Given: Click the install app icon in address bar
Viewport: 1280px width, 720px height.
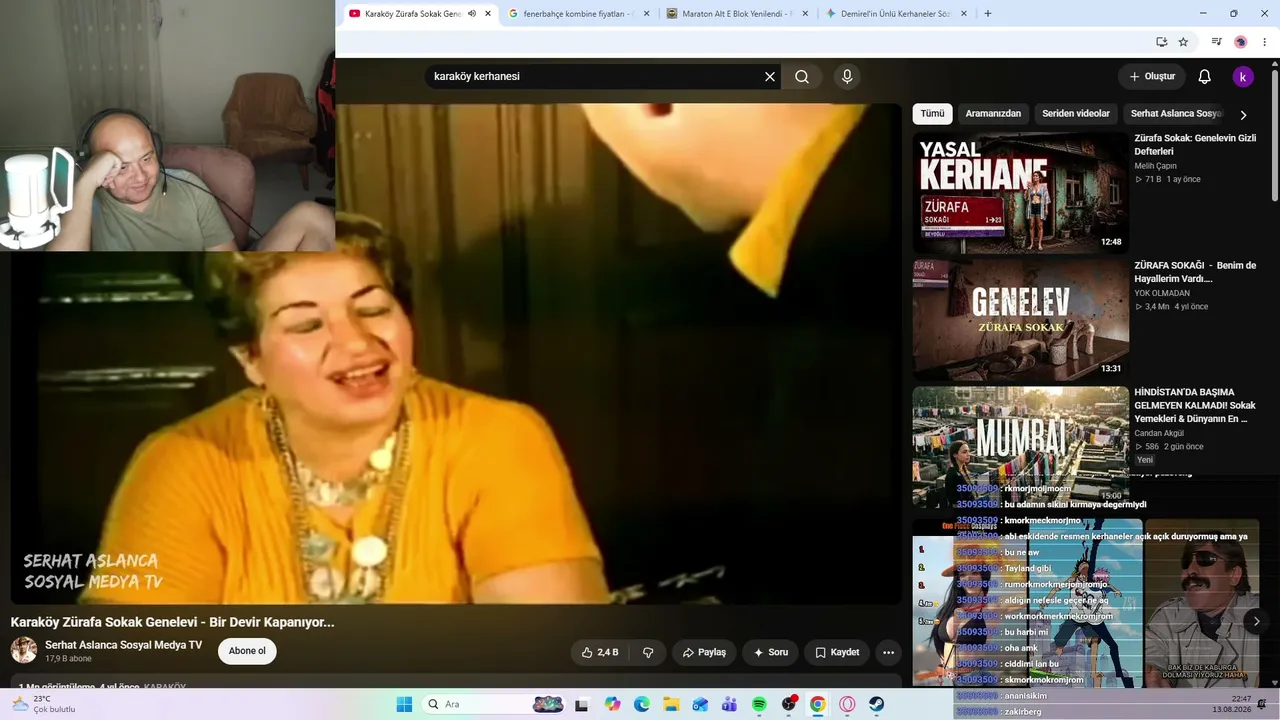Looking at the screenshot, I should (1161, 42).
